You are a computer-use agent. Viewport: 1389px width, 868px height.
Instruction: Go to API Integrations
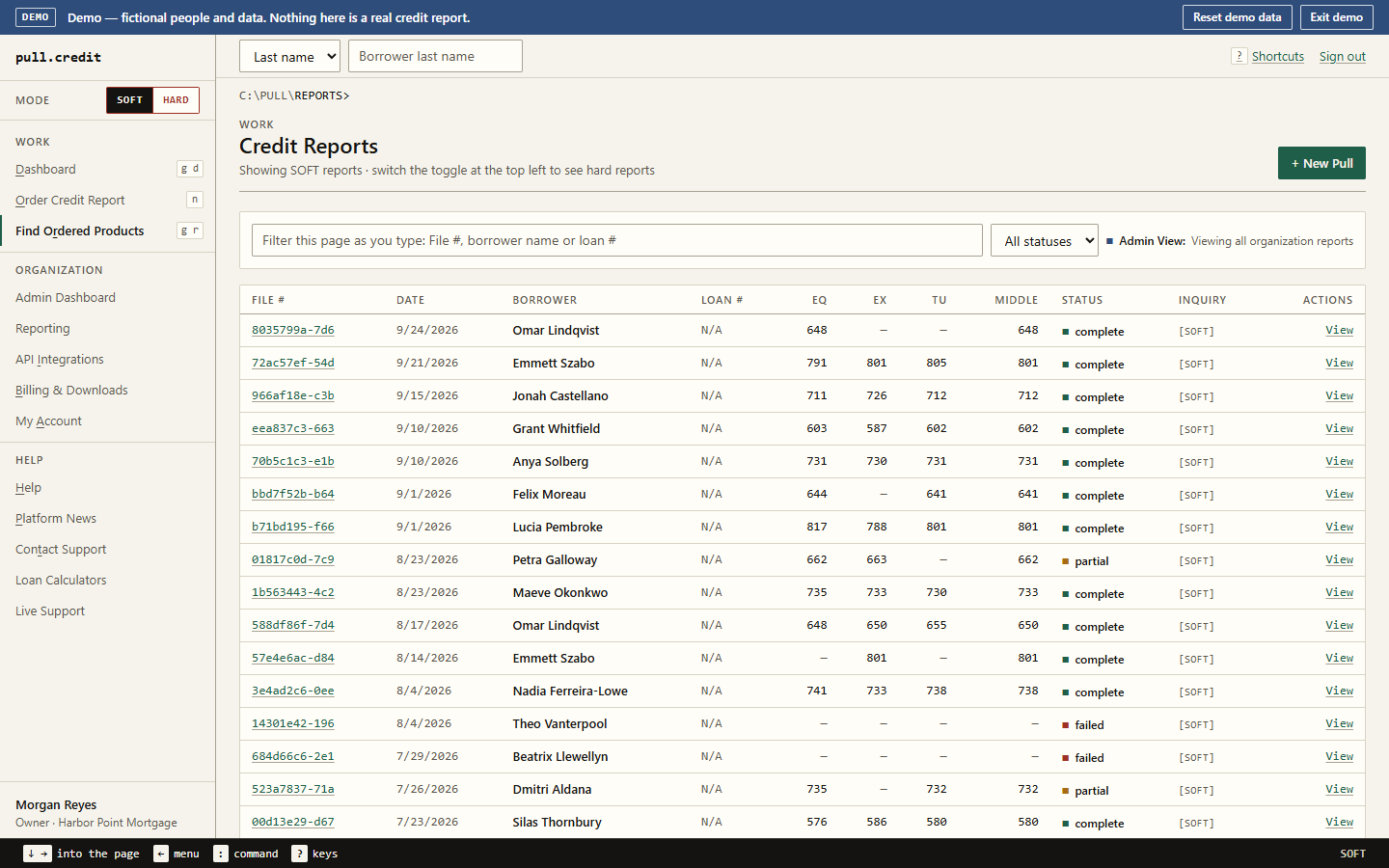pyautogui.click(x=60, y=359)
